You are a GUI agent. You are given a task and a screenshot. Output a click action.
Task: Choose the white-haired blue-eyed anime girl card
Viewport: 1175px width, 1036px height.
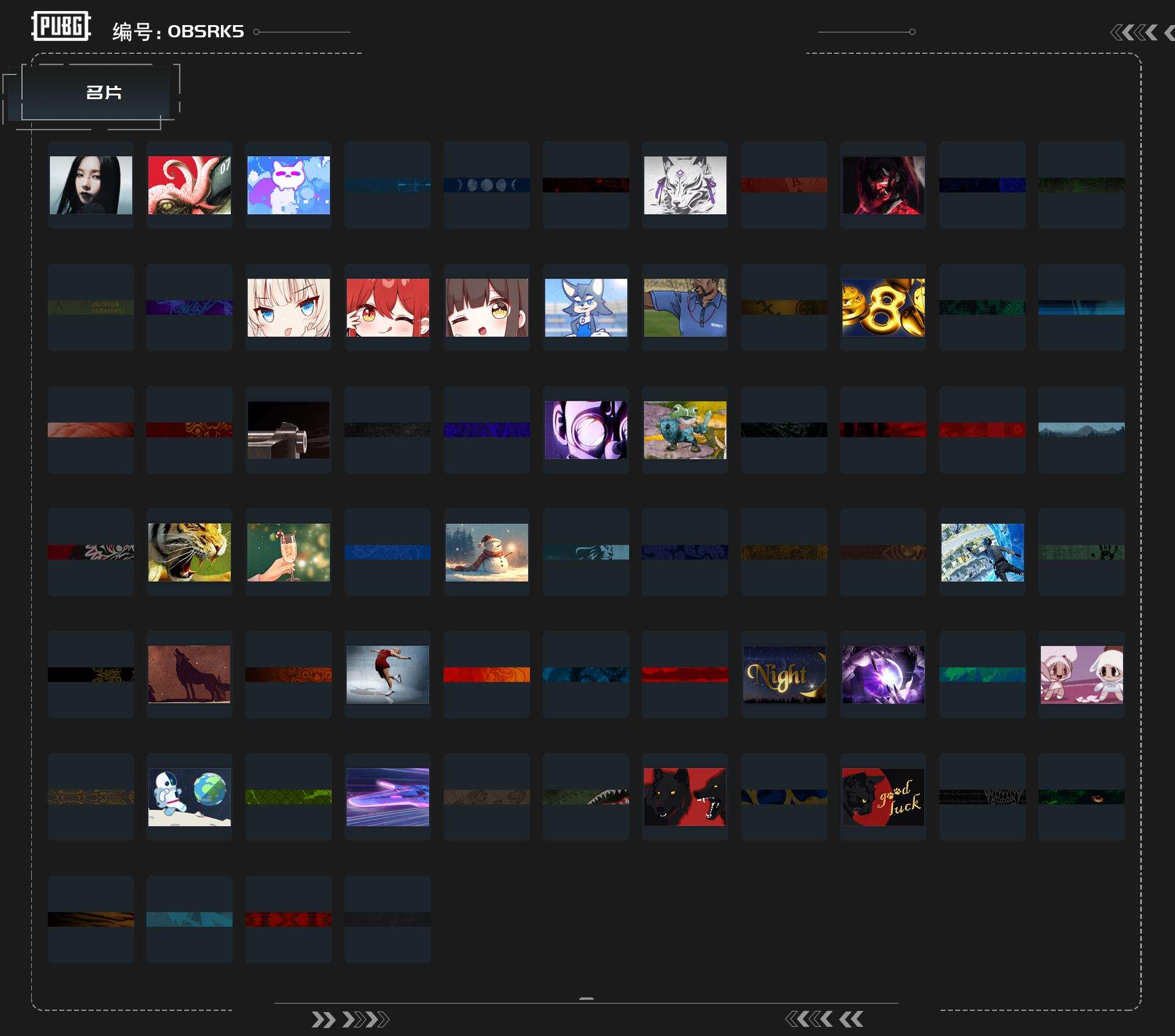[x=289, y=307]
